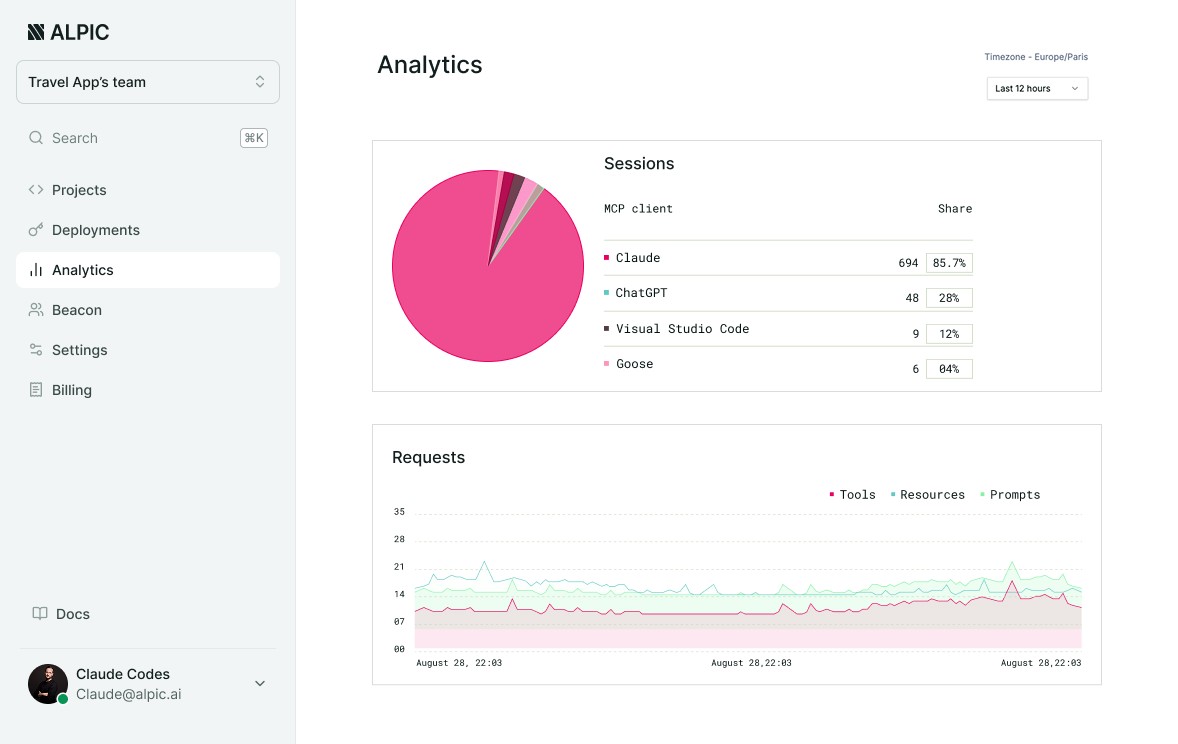Toggle the Resources series in chart legend

coord(927,494)
